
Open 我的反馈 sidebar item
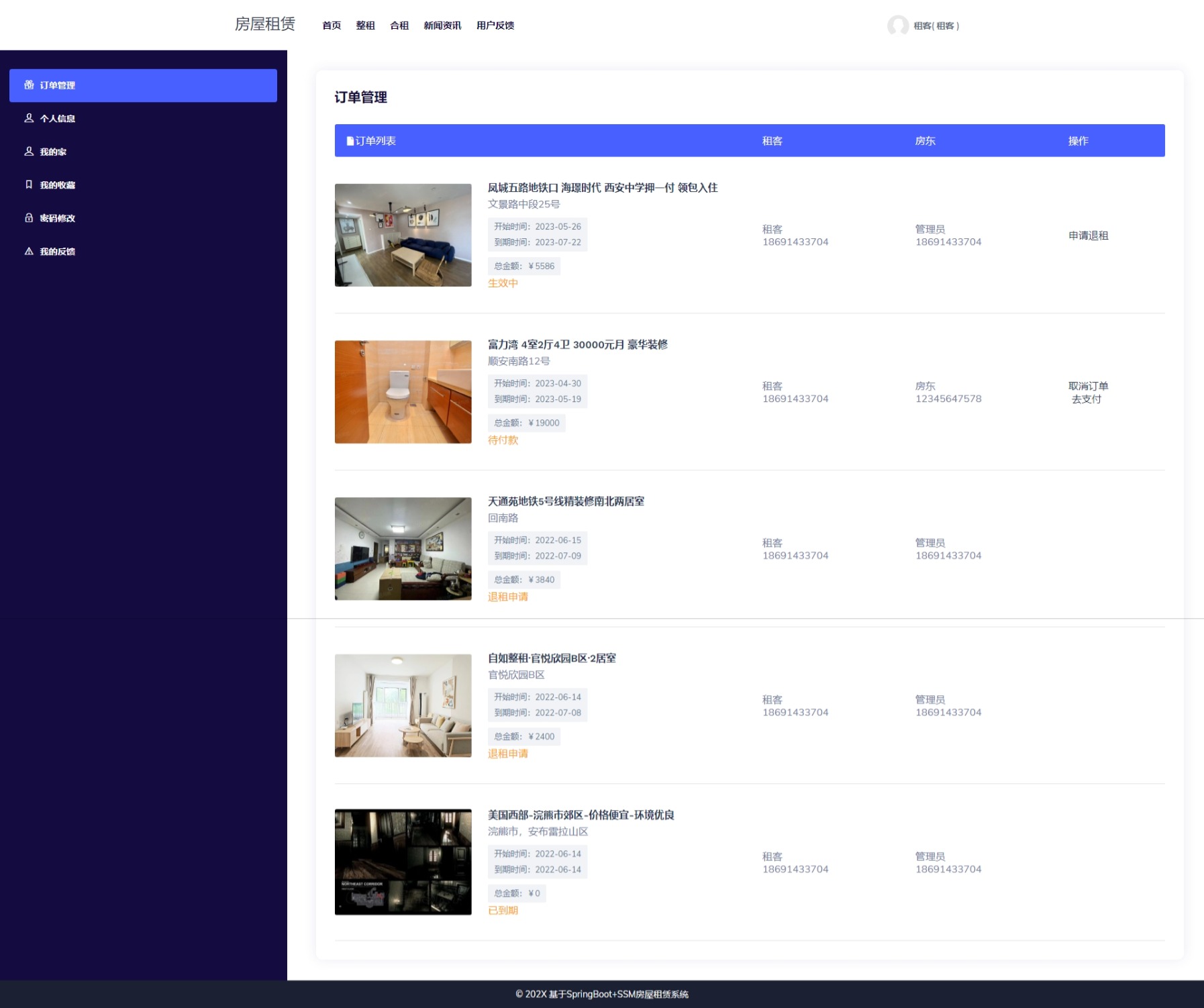(143, 251)
